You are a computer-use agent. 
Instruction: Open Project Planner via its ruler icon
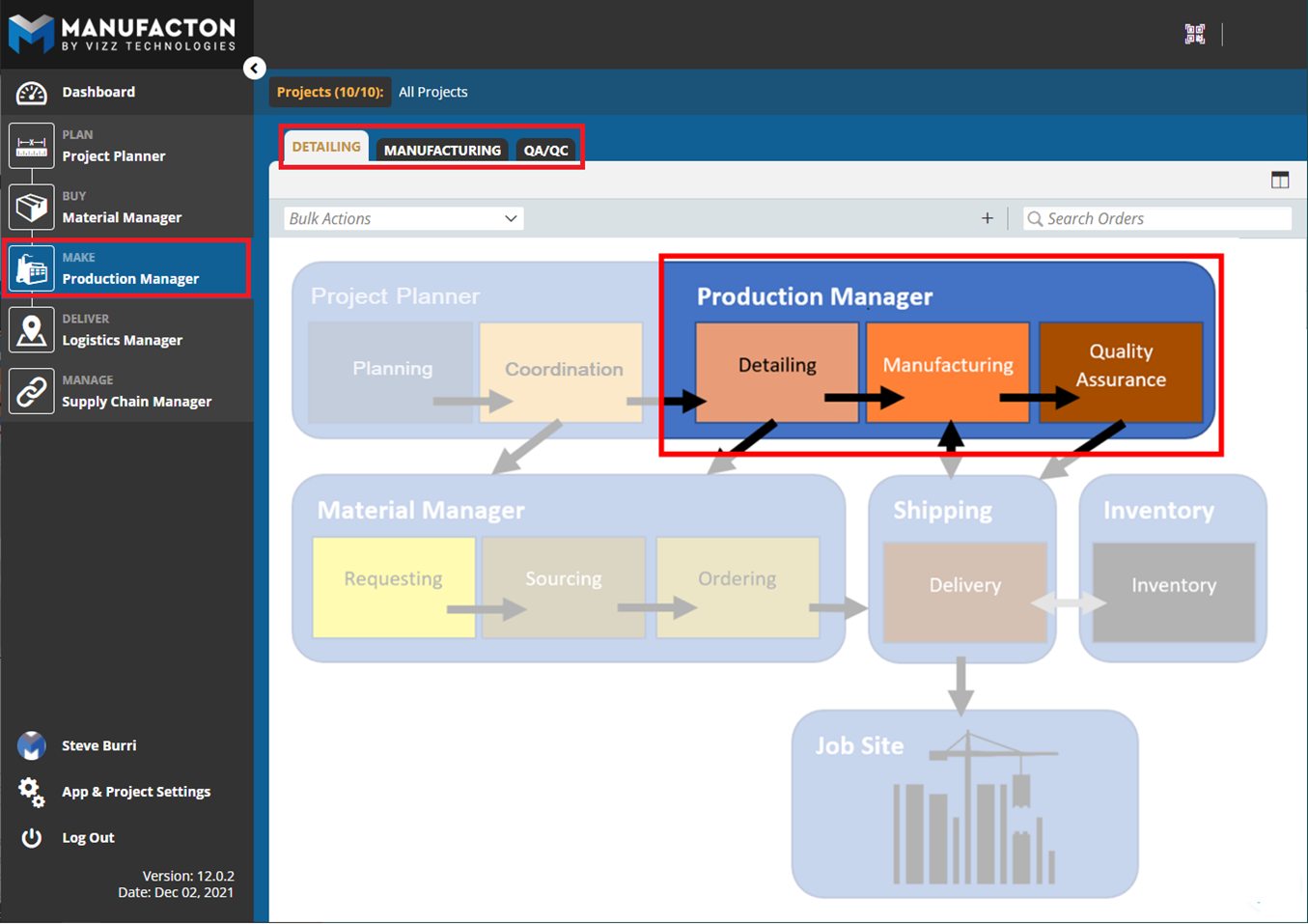(31, 146)
